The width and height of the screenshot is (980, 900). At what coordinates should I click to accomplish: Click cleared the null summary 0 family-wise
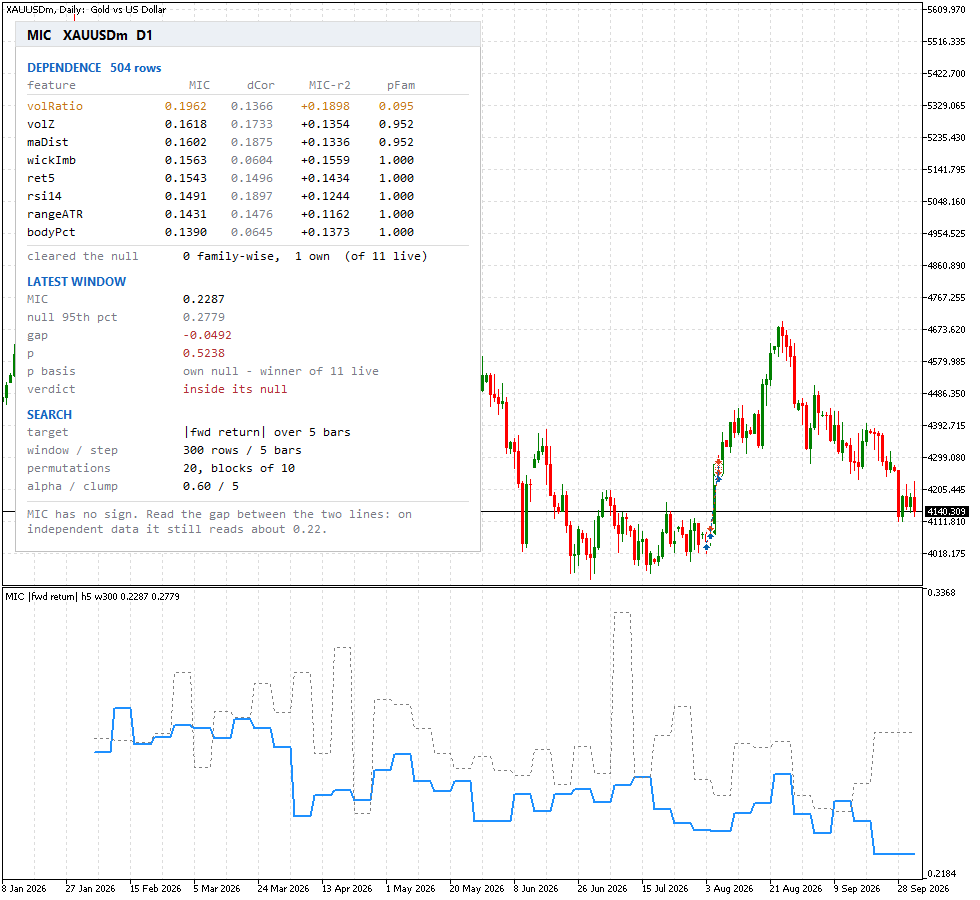coord(305,256)
